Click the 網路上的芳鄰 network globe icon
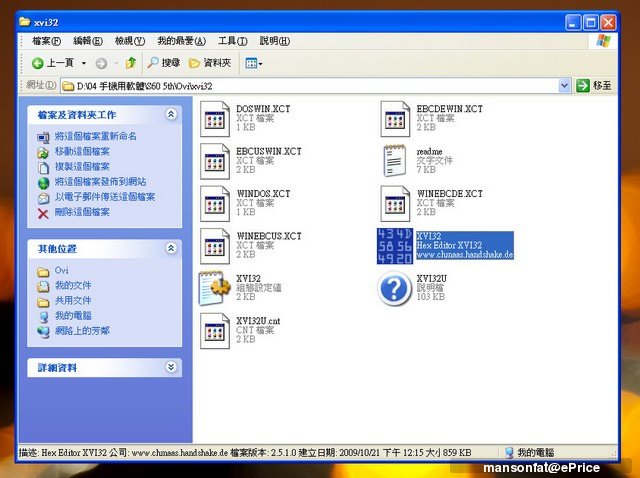The image size is (640, 478). pos(43,332)
